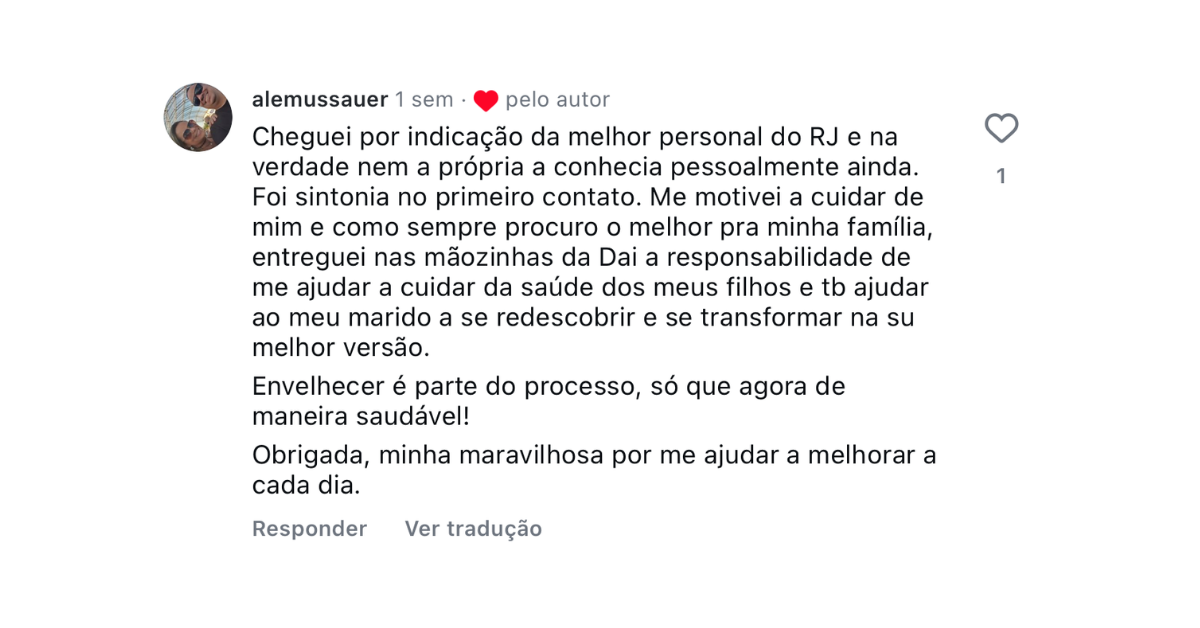Click the line starting 'mim e como sempre'
1200x628 pixels.
pyautogui.click(x=592, y=226)
